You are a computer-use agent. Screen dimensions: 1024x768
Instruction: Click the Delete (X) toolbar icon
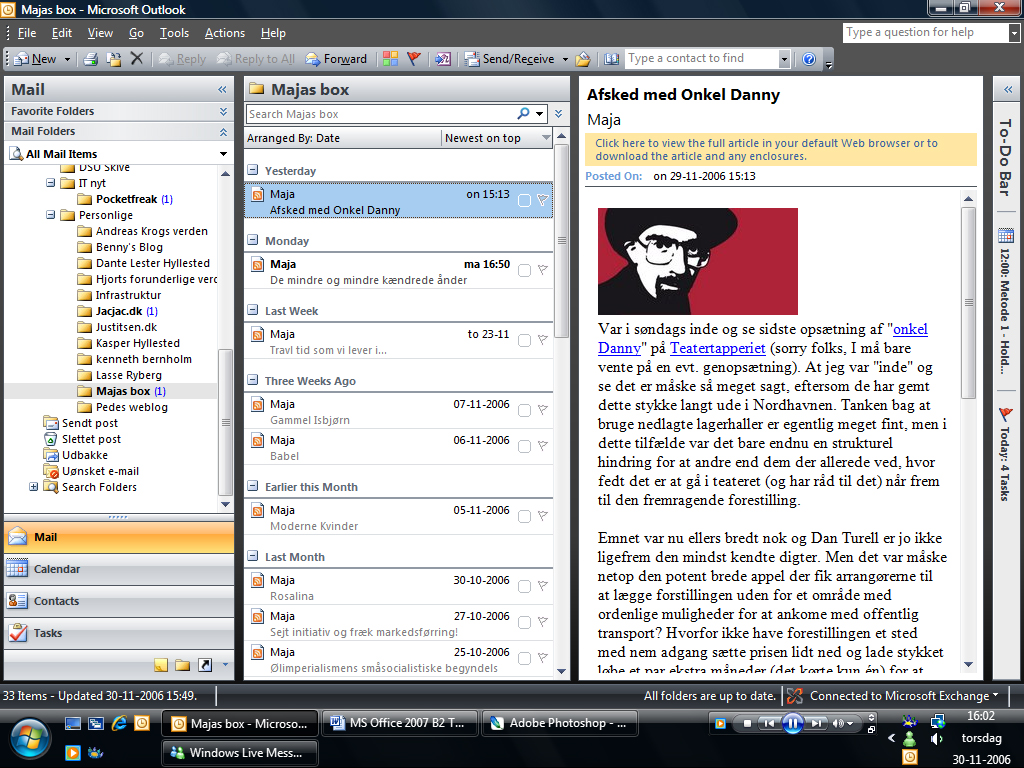[137, 59]
